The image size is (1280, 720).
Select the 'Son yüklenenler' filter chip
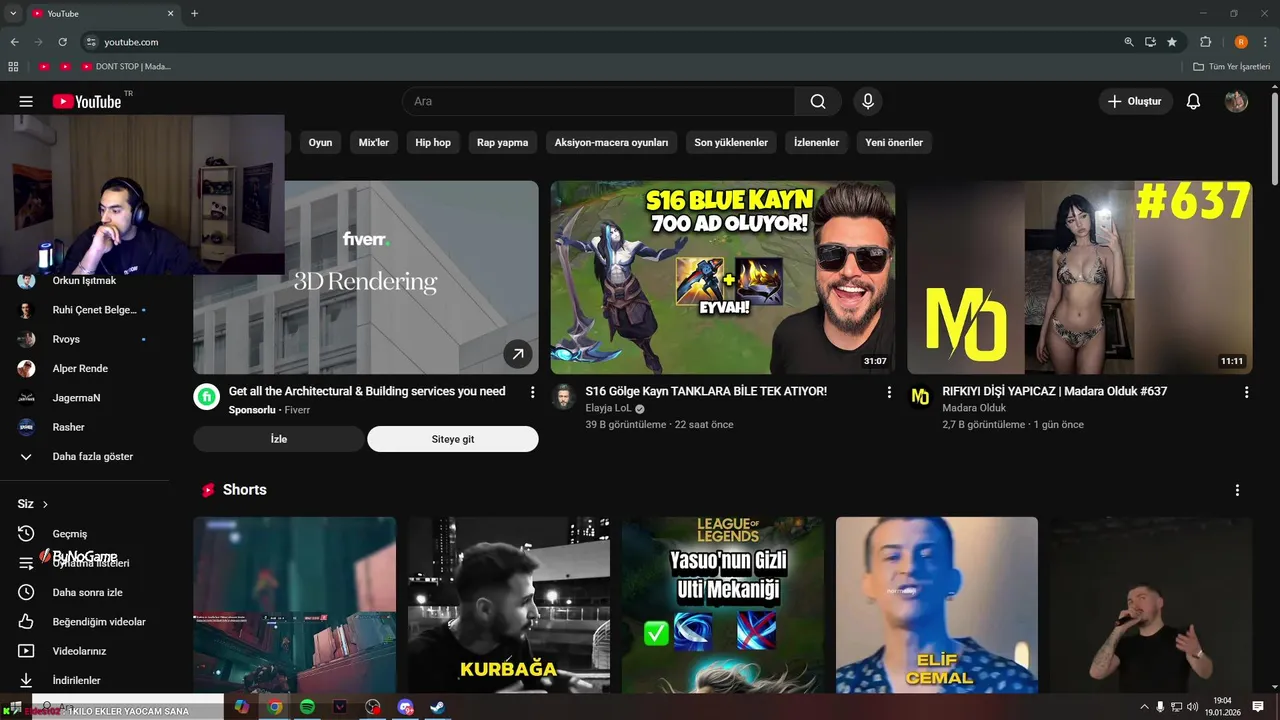click(731, 142)
